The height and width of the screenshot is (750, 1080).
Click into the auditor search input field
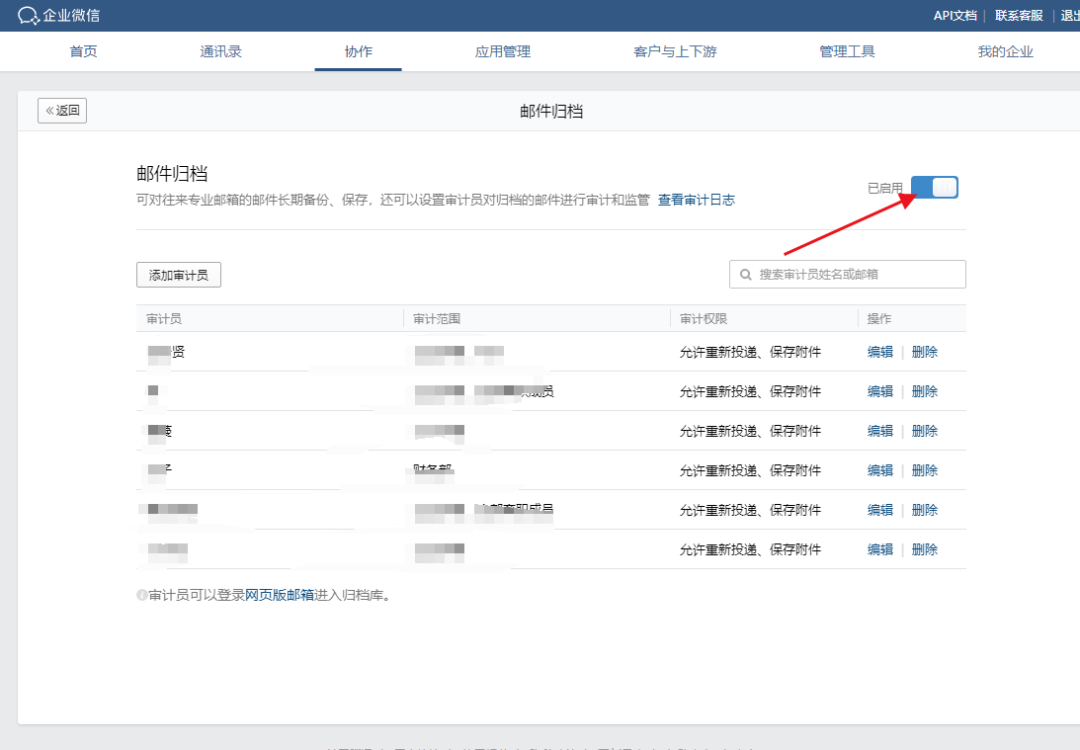tap(850, 273)
